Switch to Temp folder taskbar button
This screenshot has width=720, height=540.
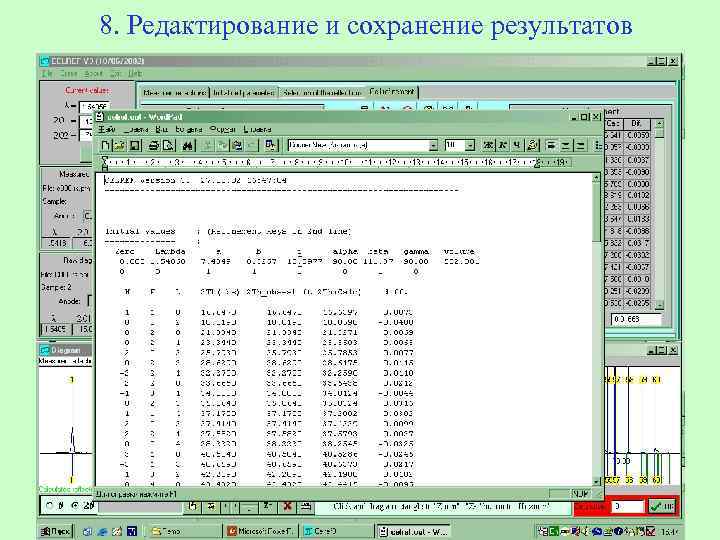click(186, 531)
